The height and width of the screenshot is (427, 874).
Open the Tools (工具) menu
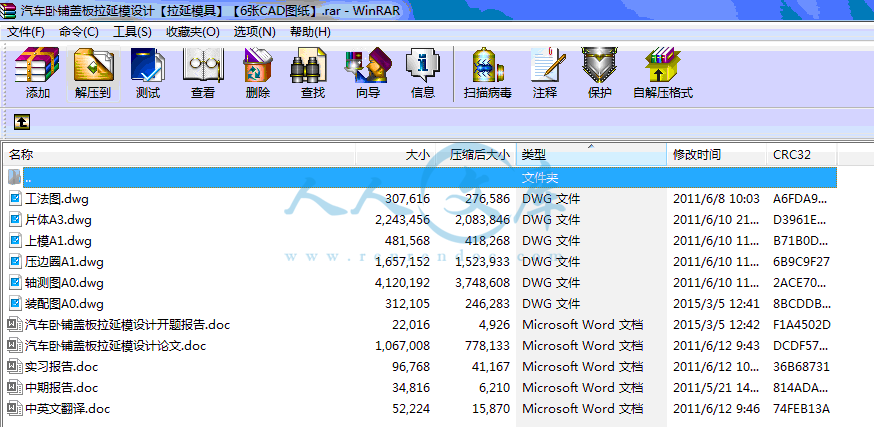coord(132,32)
